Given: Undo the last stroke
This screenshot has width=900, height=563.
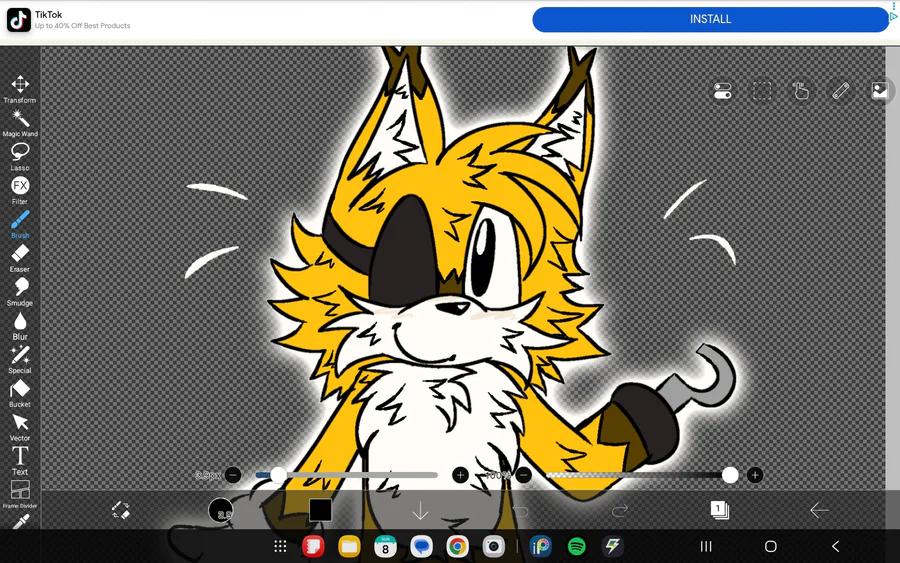Looking at the screenshot, I should pyautogui.click(x=520, y=510).
